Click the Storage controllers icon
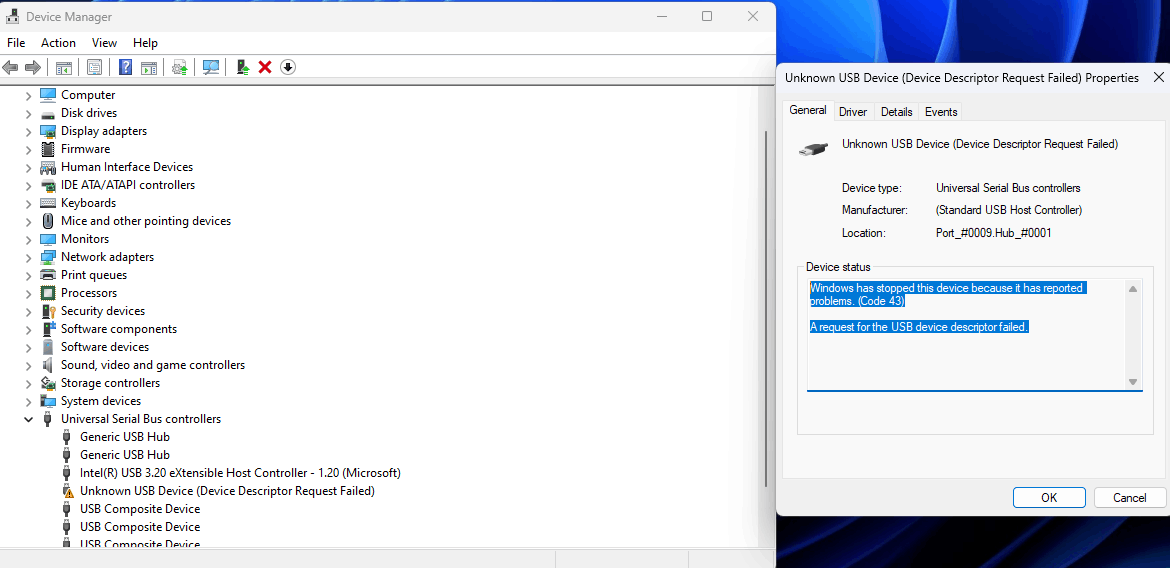 (48, 383)
